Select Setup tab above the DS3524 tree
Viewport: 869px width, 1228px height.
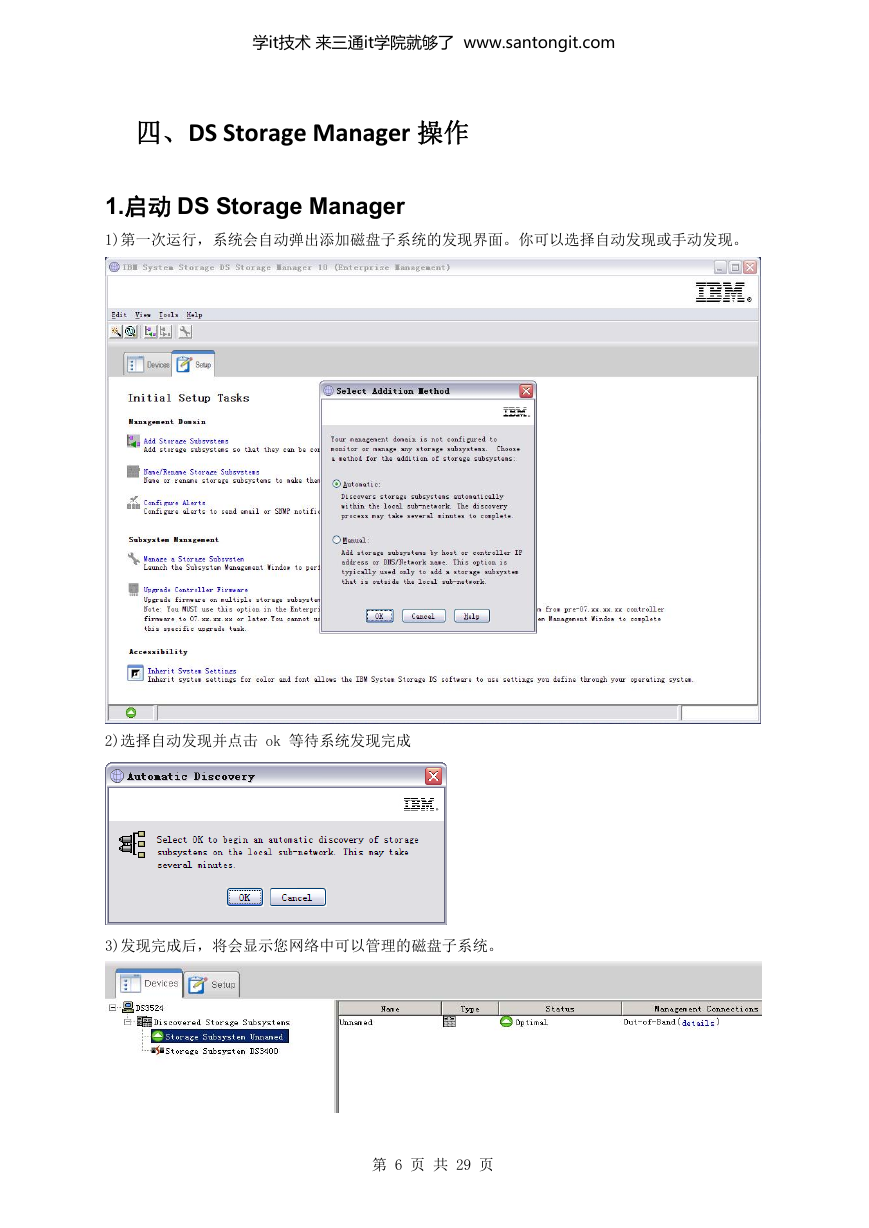(x=213, y=984)
